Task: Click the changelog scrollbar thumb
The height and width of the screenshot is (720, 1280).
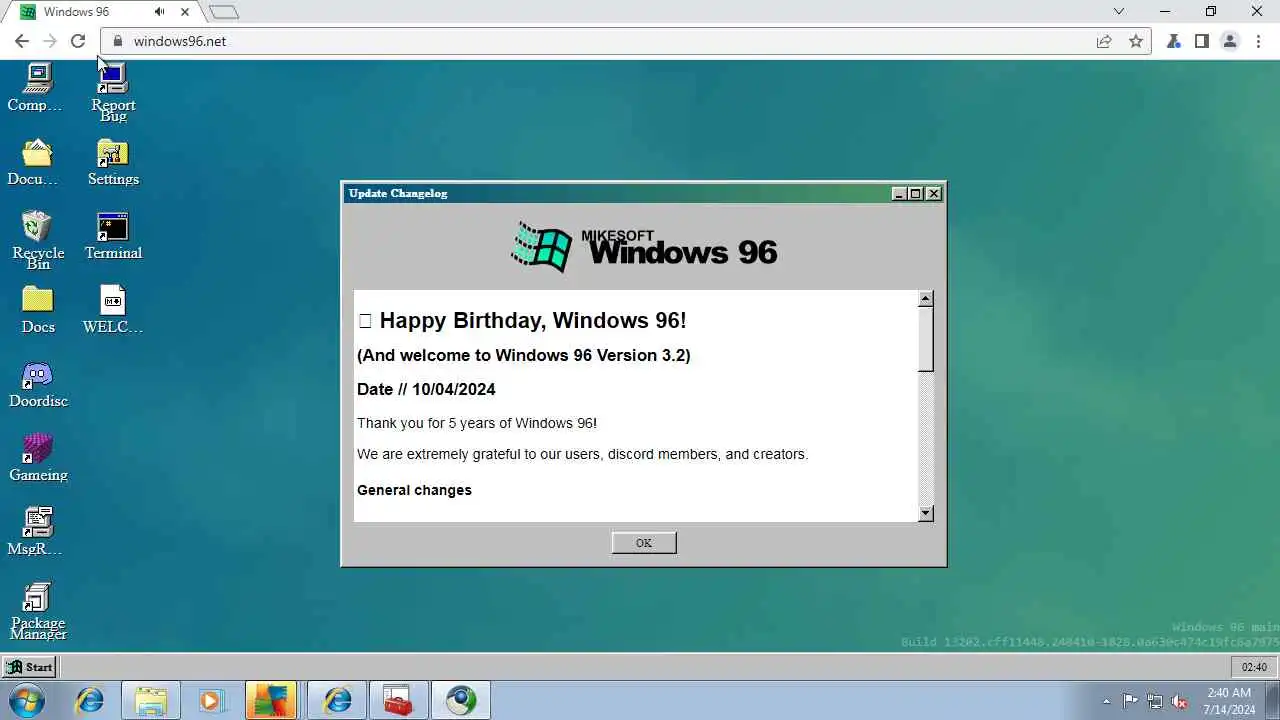Action: coord(926,339)
